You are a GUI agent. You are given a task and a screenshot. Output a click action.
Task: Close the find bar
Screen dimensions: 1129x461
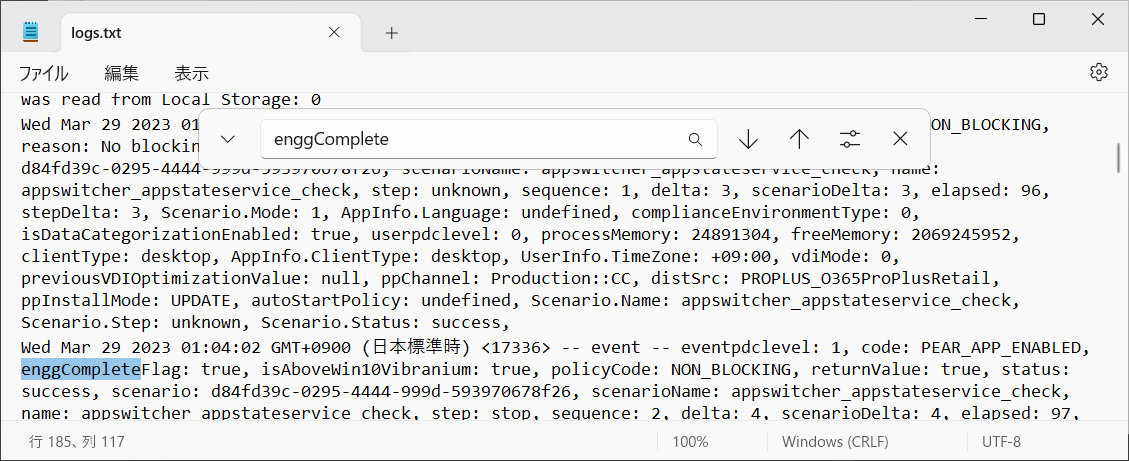point(900,139)
